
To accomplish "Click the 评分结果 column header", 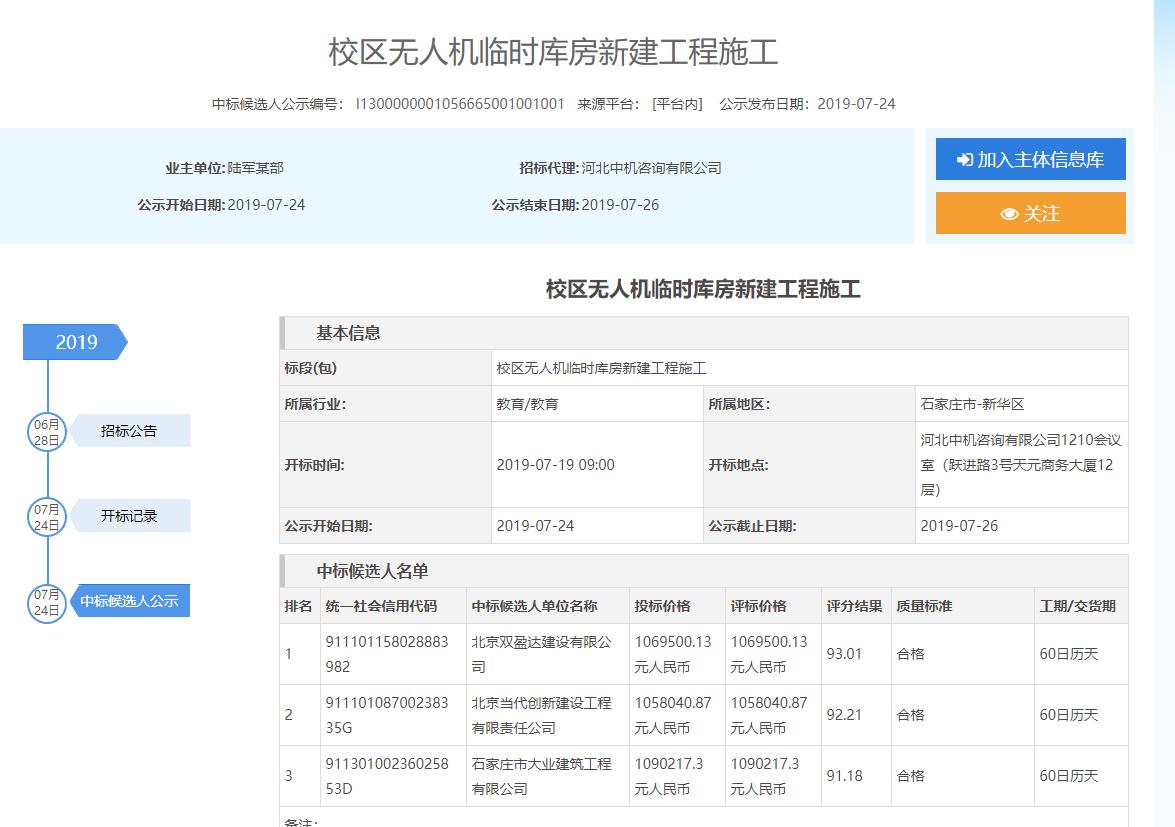I will (x=854, y=606).
